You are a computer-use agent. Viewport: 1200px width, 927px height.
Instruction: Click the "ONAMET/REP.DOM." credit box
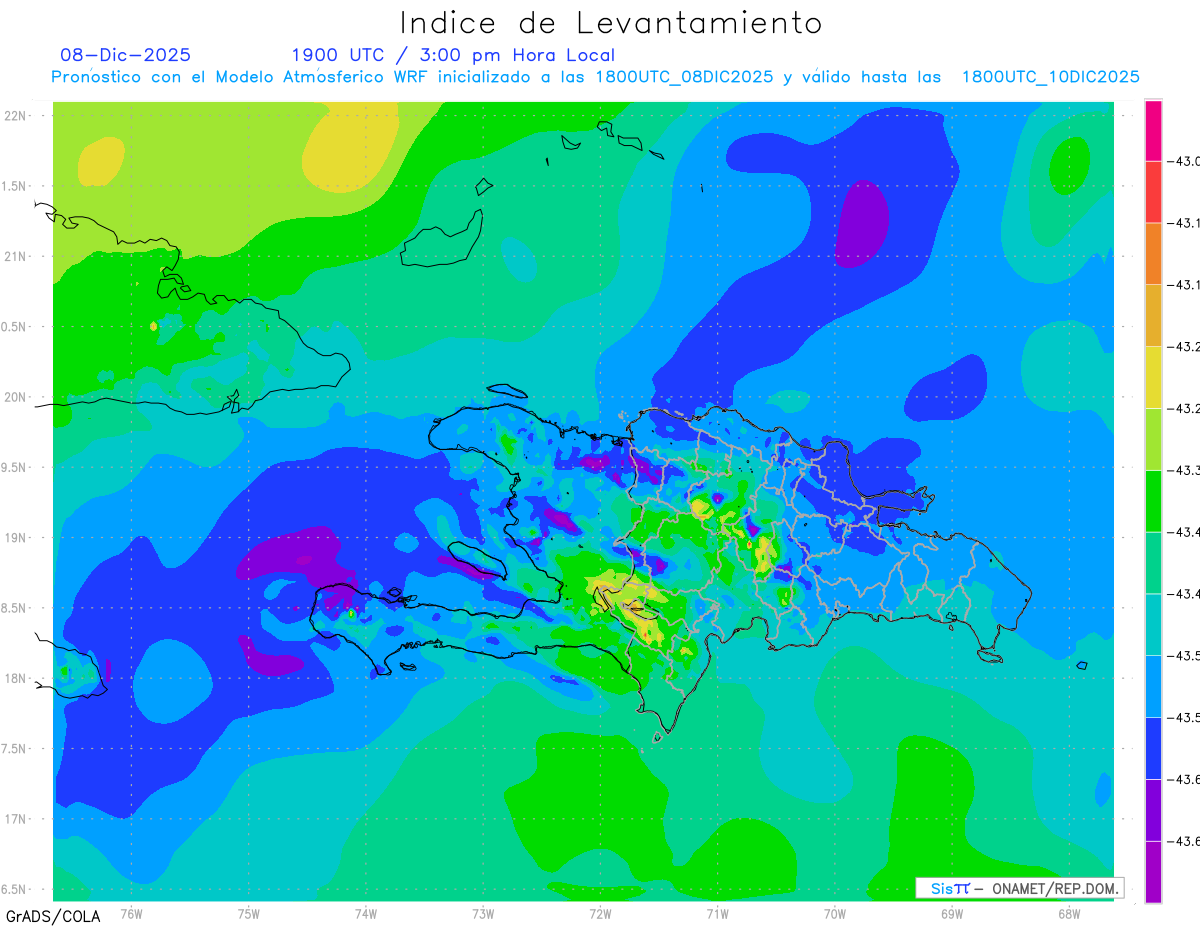pyautogui.click(x=1019, y=888)
